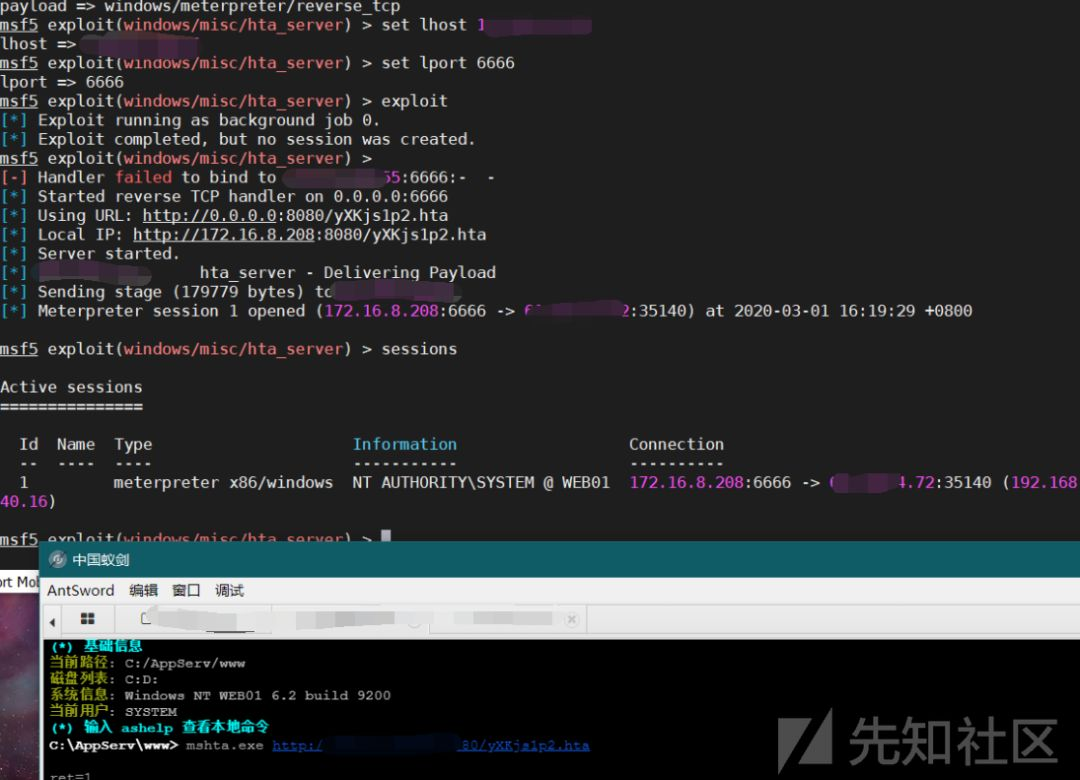Click the AntSword window title 中国蚁剑
This screenshot has width=1080, height=780.
tap(101, 560)
